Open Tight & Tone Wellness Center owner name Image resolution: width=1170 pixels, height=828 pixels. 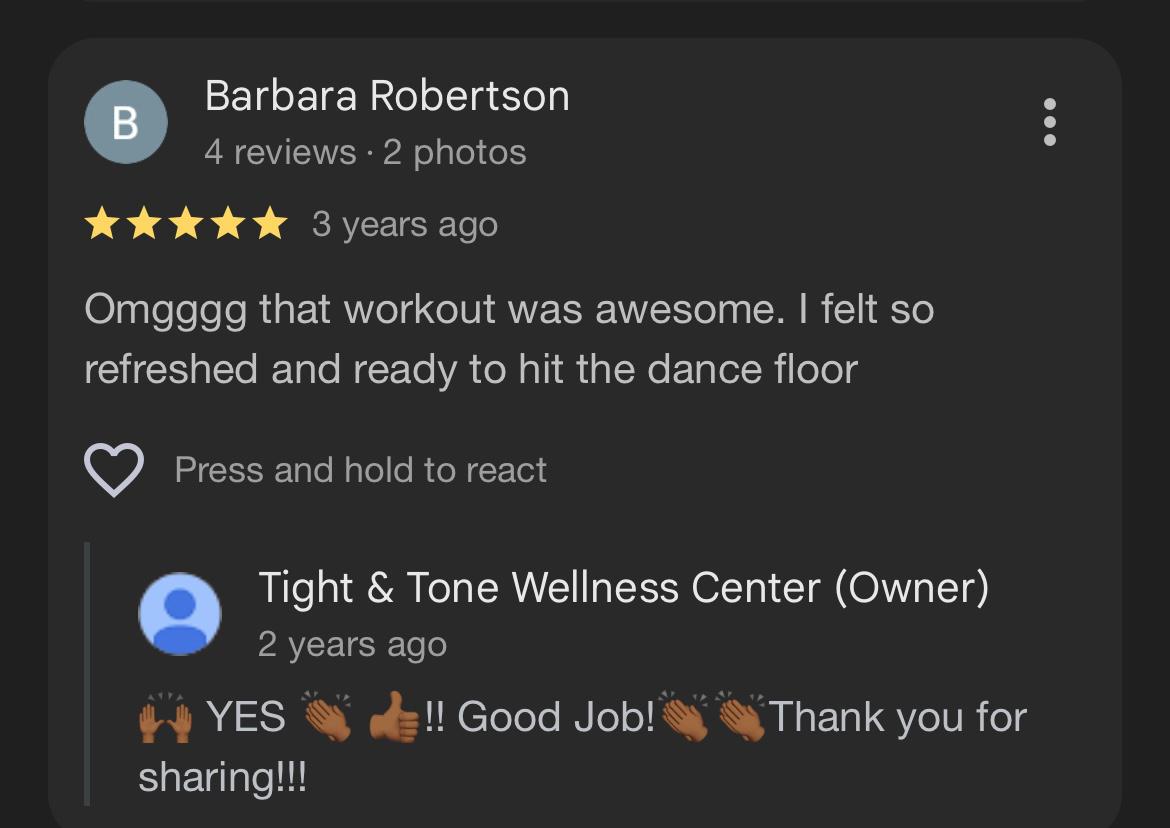[x=623, y=587]
